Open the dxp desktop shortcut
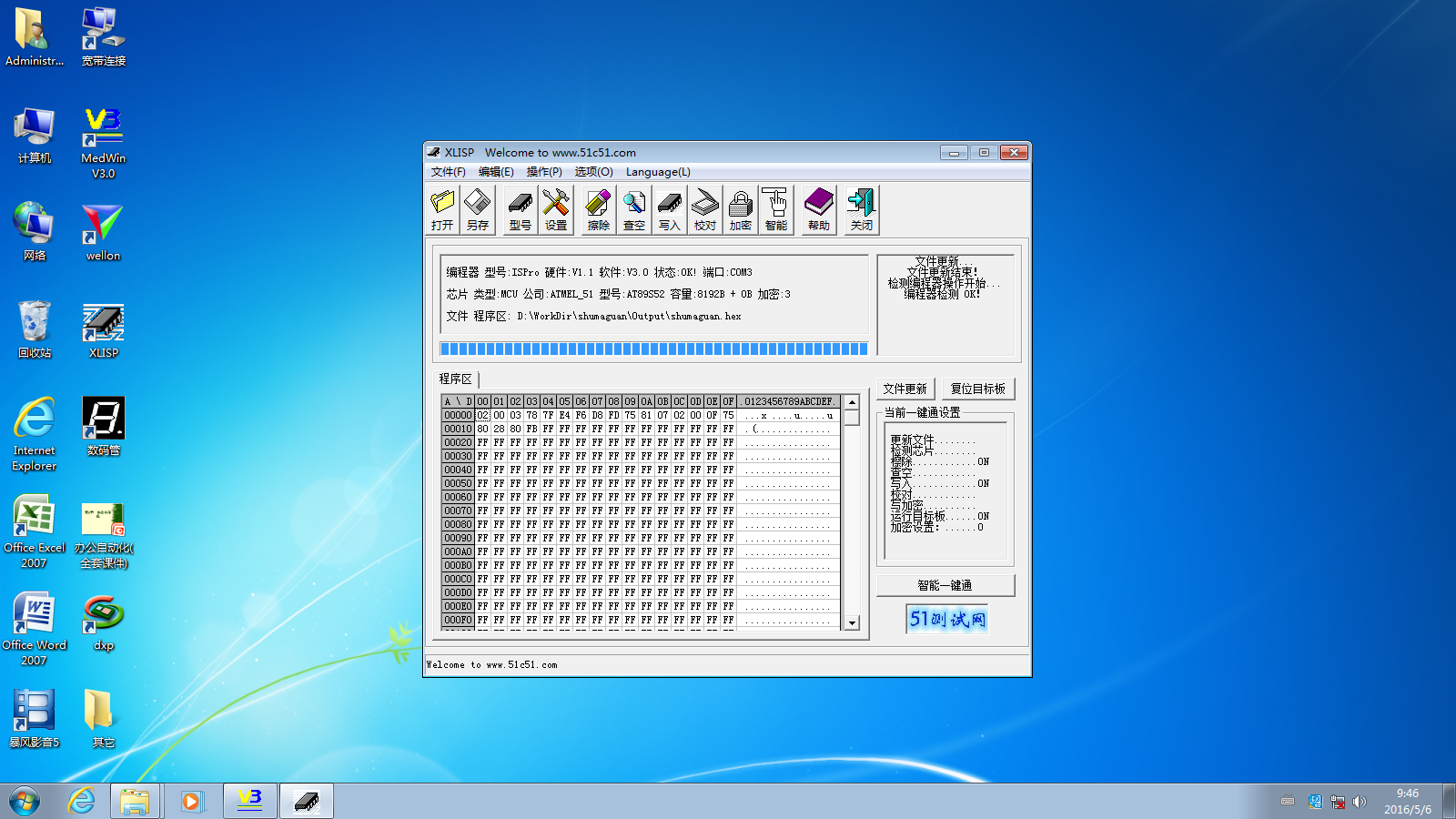This screenshot has height=819, width=1456. click(103, 622)
